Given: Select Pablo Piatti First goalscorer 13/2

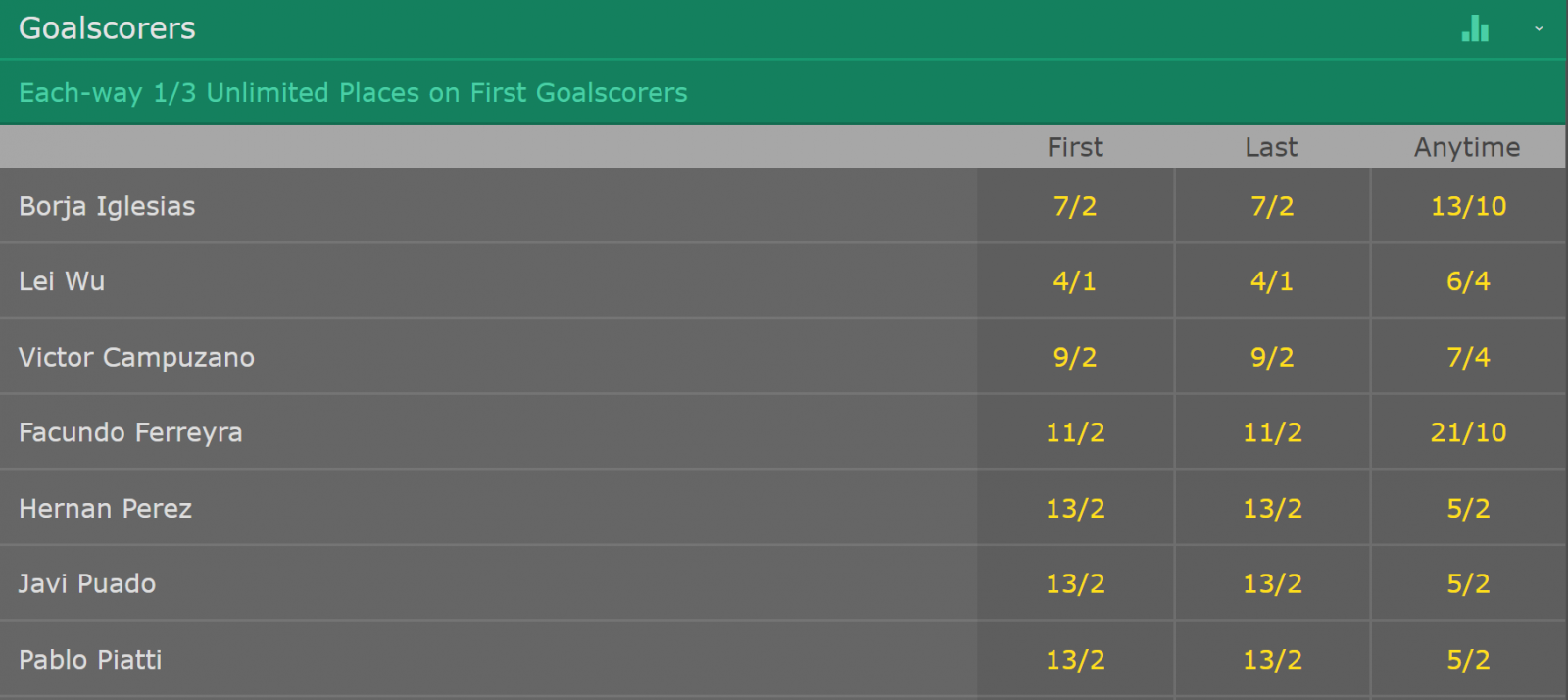Looking at the screenshot, I should pos(1075,659).
